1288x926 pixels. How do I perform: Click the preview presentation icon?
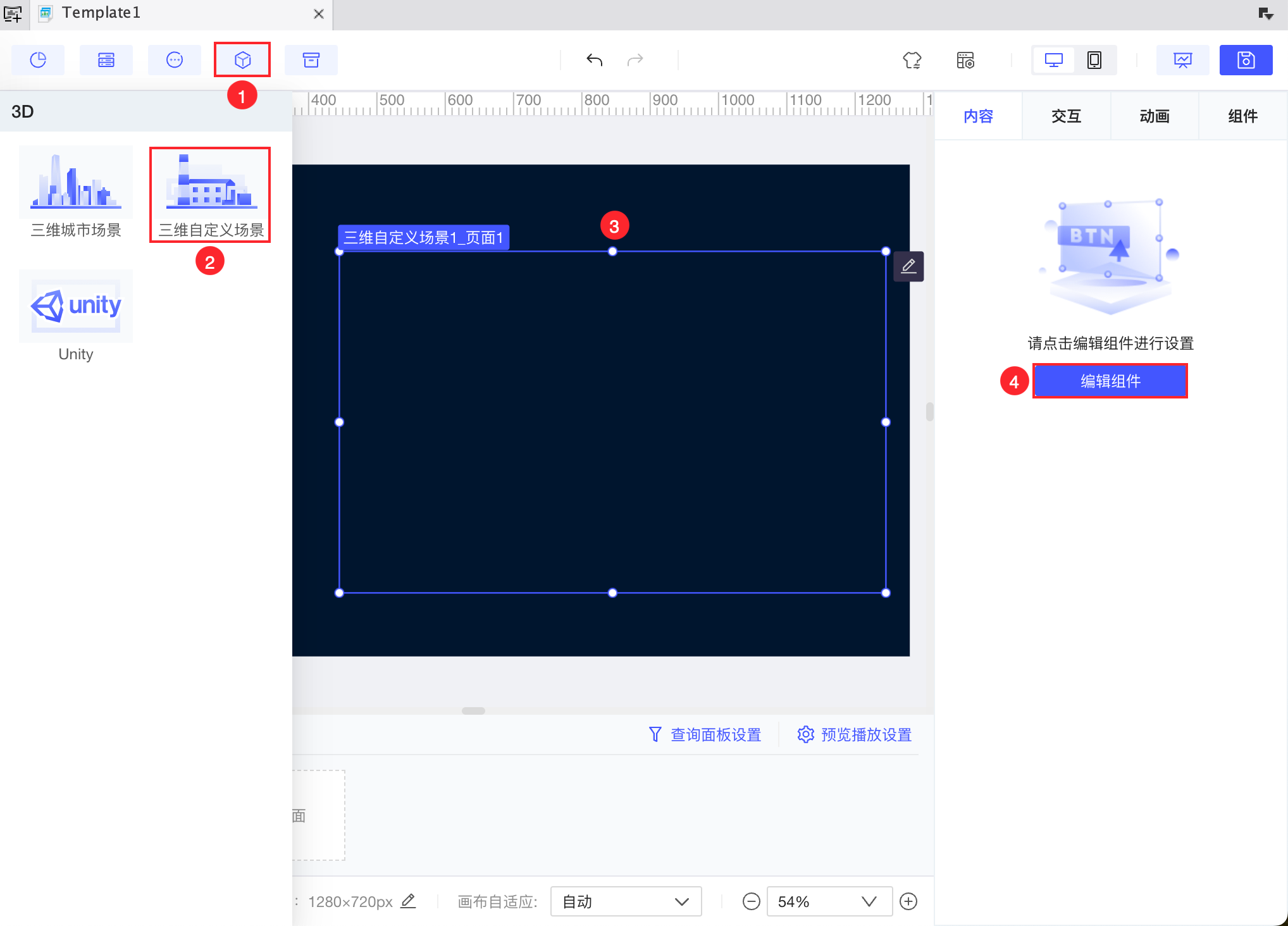(x=1182, y=60)
